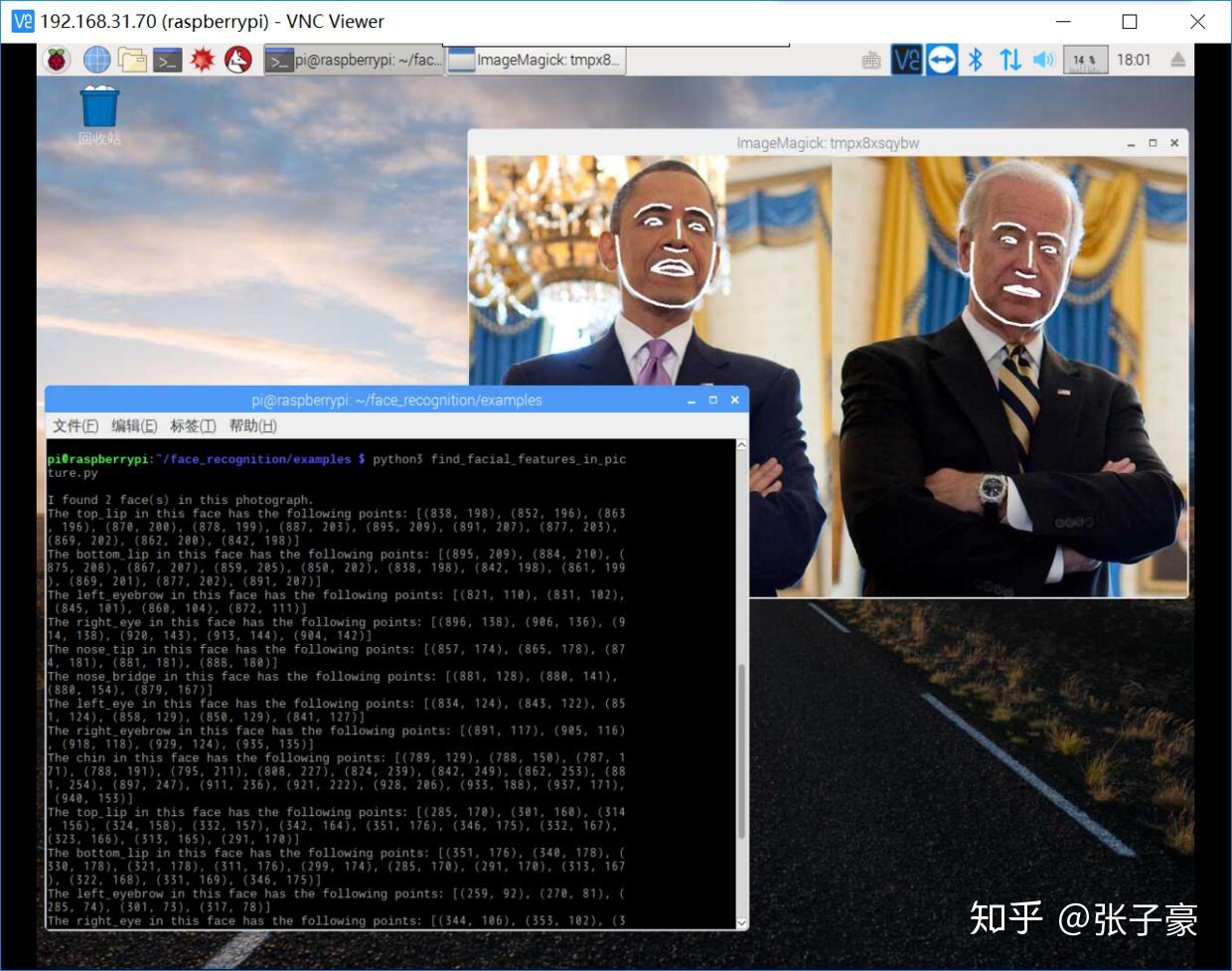The width and height of the screenshot is (1232, 971).
Task: Open the TeamViewer tray icon
Action: [x=940, y=60]
